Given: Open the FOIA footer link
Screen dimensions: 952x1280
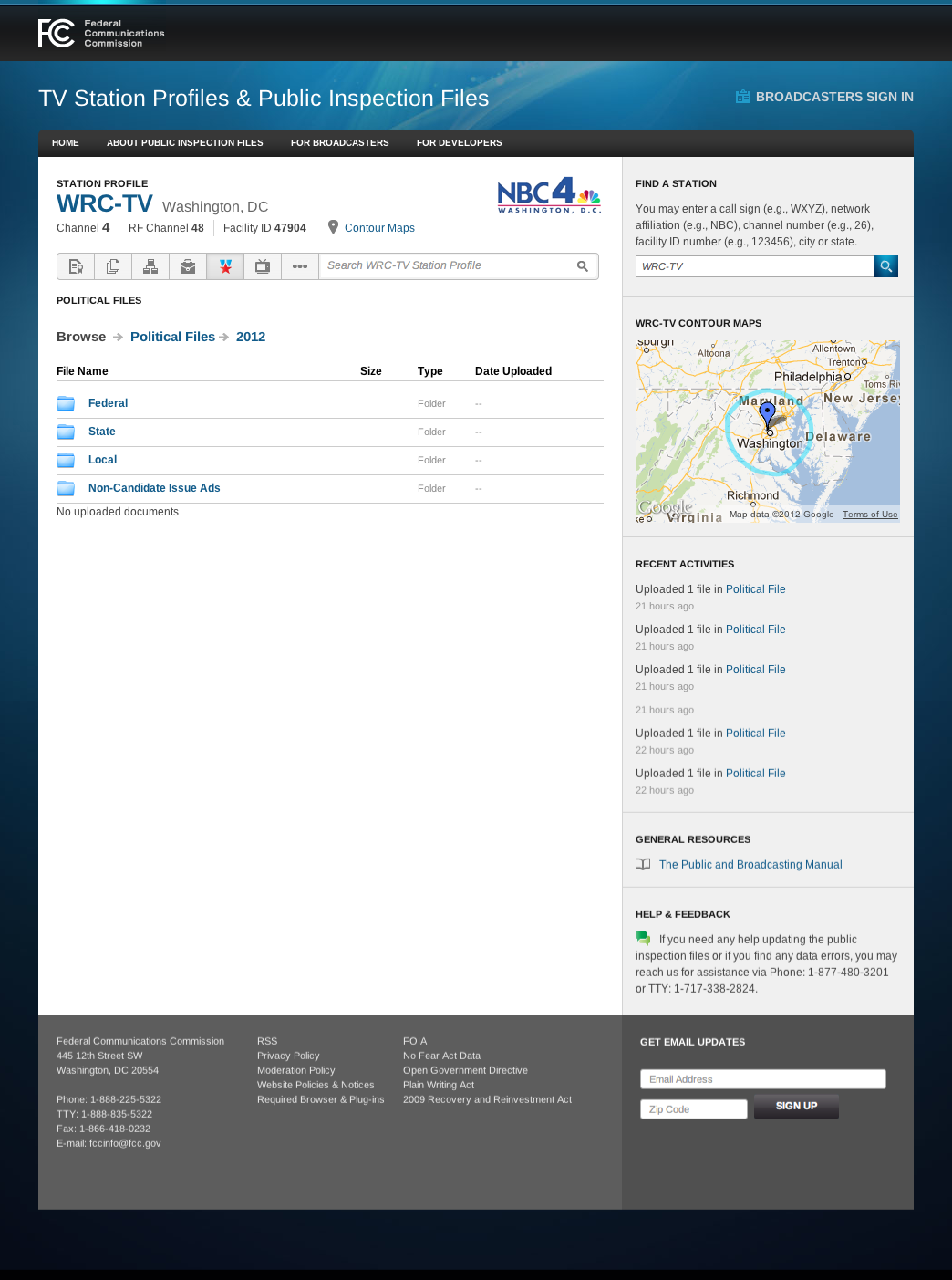Looking at the screenshot, I should tap(415, 1041).
